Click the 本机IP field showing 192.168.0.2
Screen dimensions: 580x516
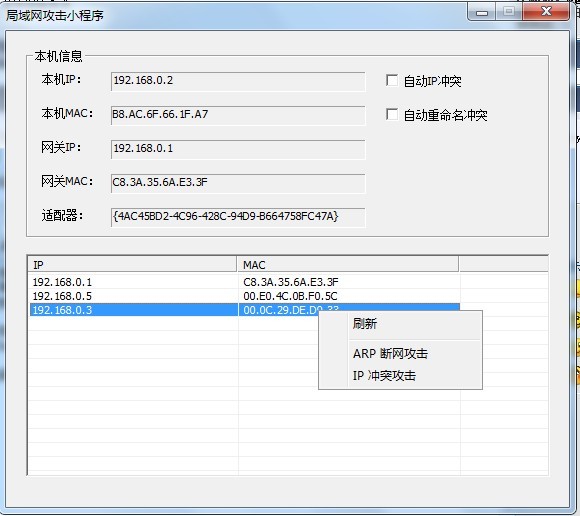[x=238, y=81]
